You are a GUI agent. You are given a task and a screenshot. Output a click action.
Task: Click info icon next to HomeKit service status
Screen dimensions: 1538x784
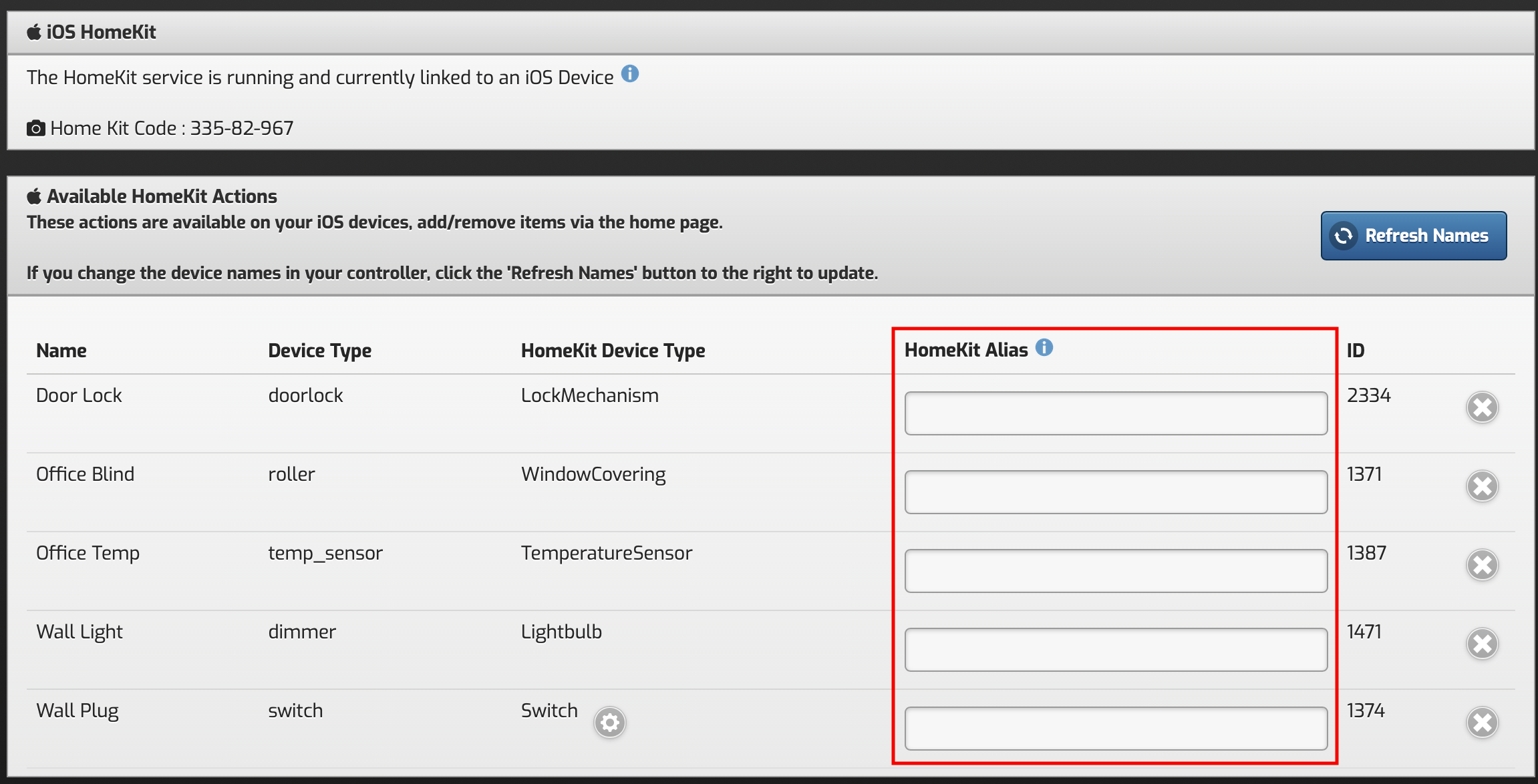click(x=629, y=74)
